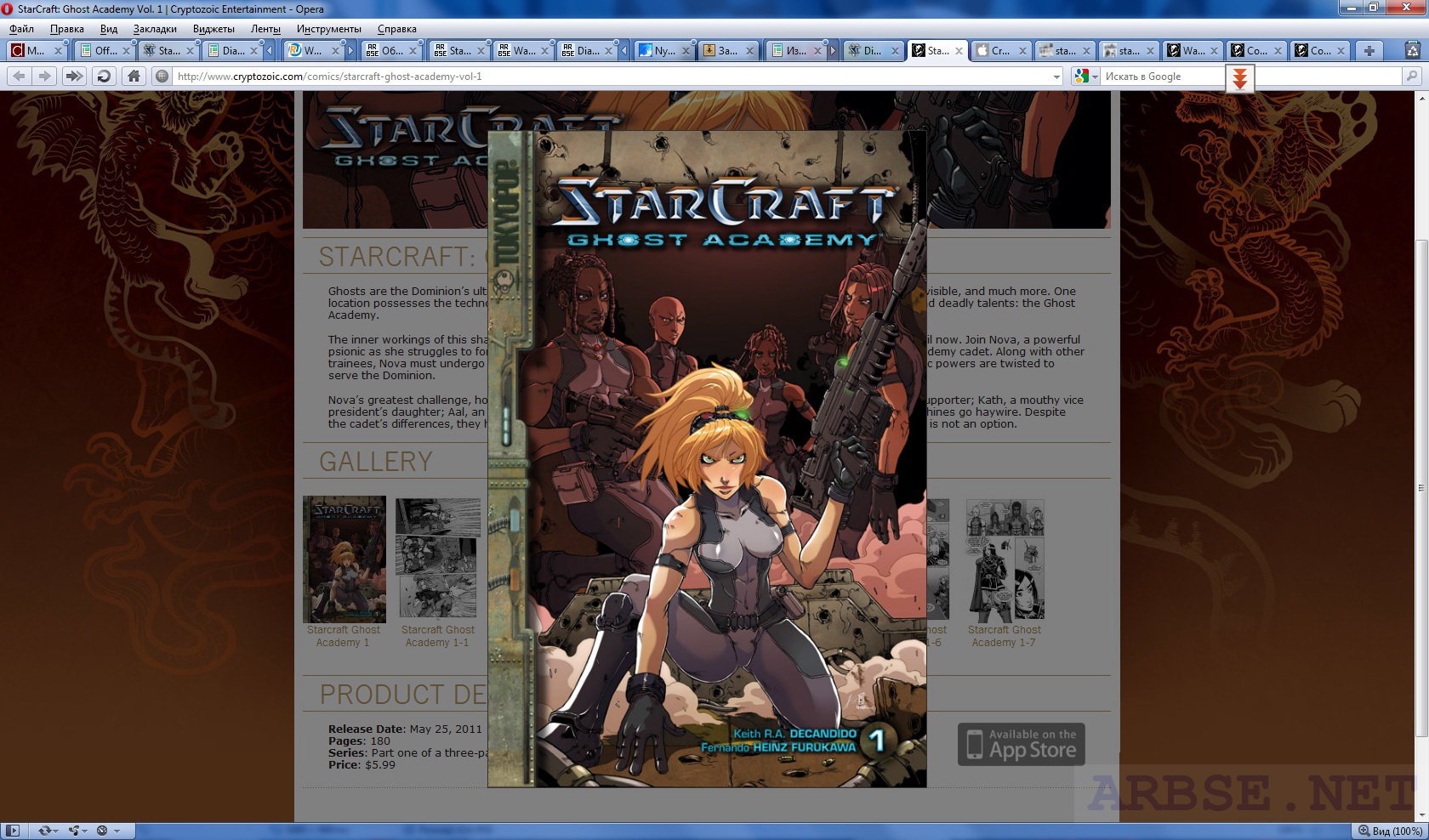Click the Academy 1-7 page thumbnail
The height and width of the screenshot is (840, 1429).
coord(1005,559)
